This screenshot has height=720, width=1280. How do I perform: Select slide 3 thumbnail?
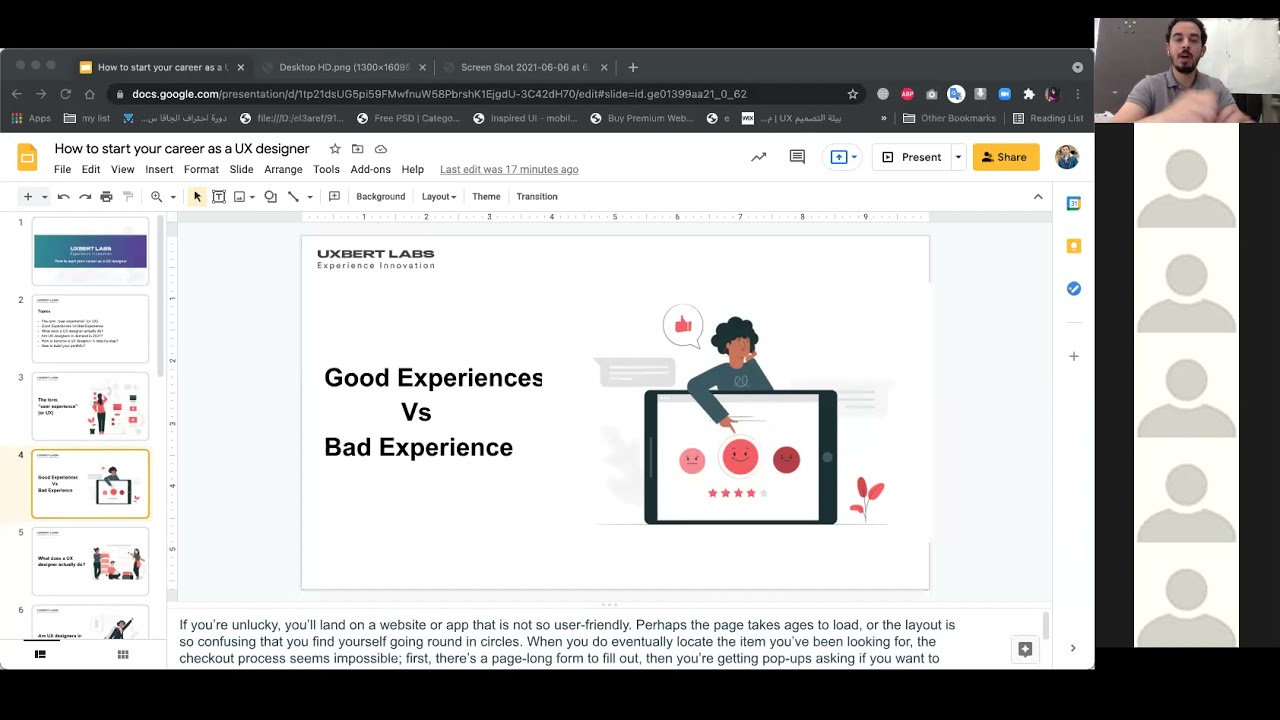pyautogui.click(x=90, y=406)
